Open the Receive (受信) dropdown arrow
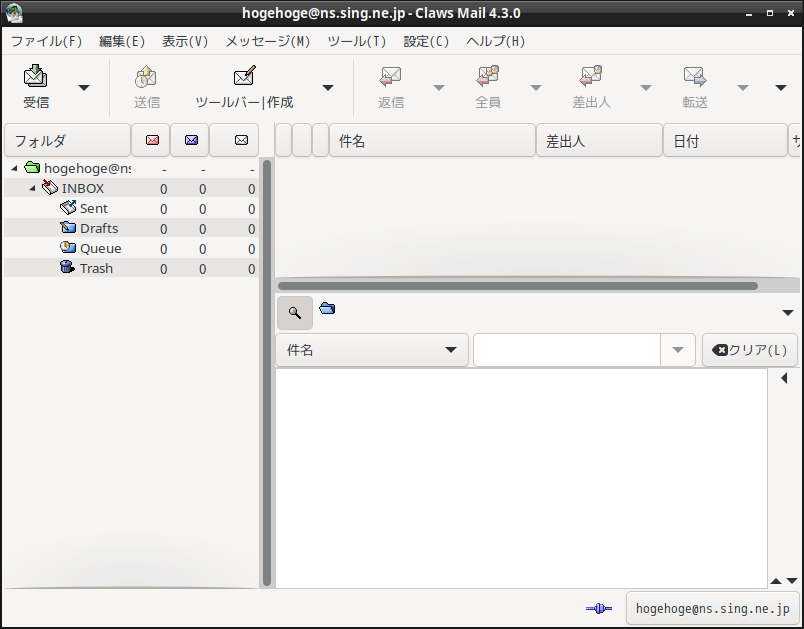 (x=84, y=88)
